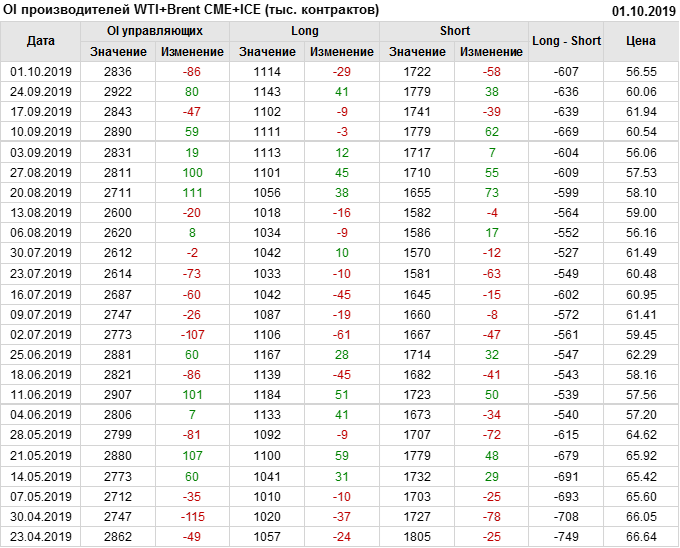Click the Short value 1805
Image resolution: width=680 pixels, height=548 pixels.
[418, 536]
